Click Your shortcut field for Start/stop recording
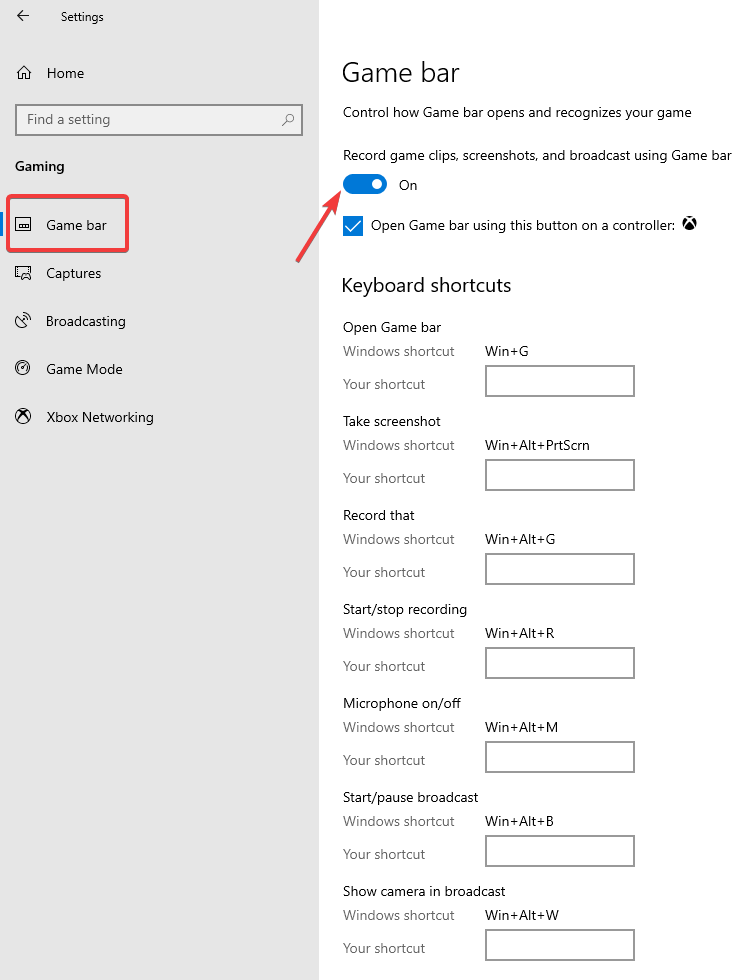739x980 pixels. click(x=560, y=663)
